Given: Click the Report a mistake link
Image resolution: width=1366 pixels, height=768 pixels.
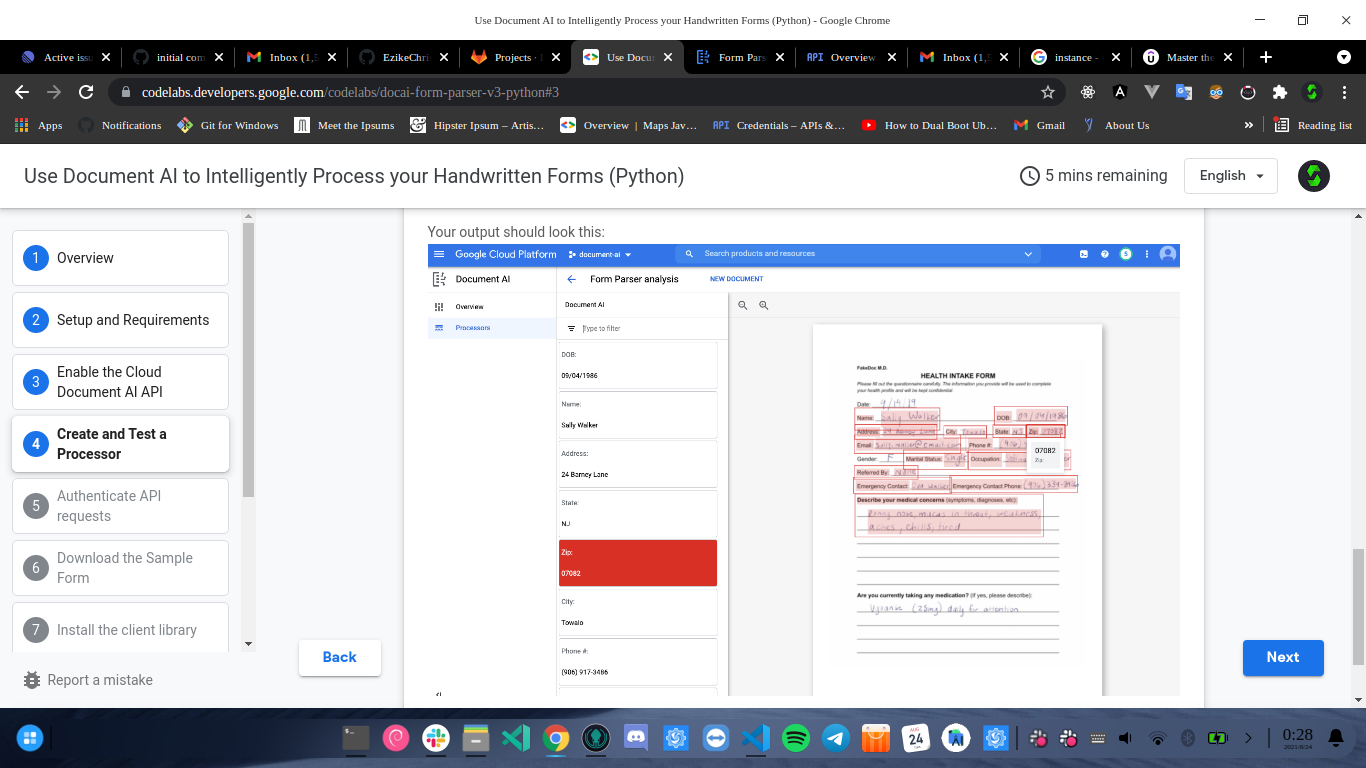Looking at the screenshot, I should coord(100,680).
